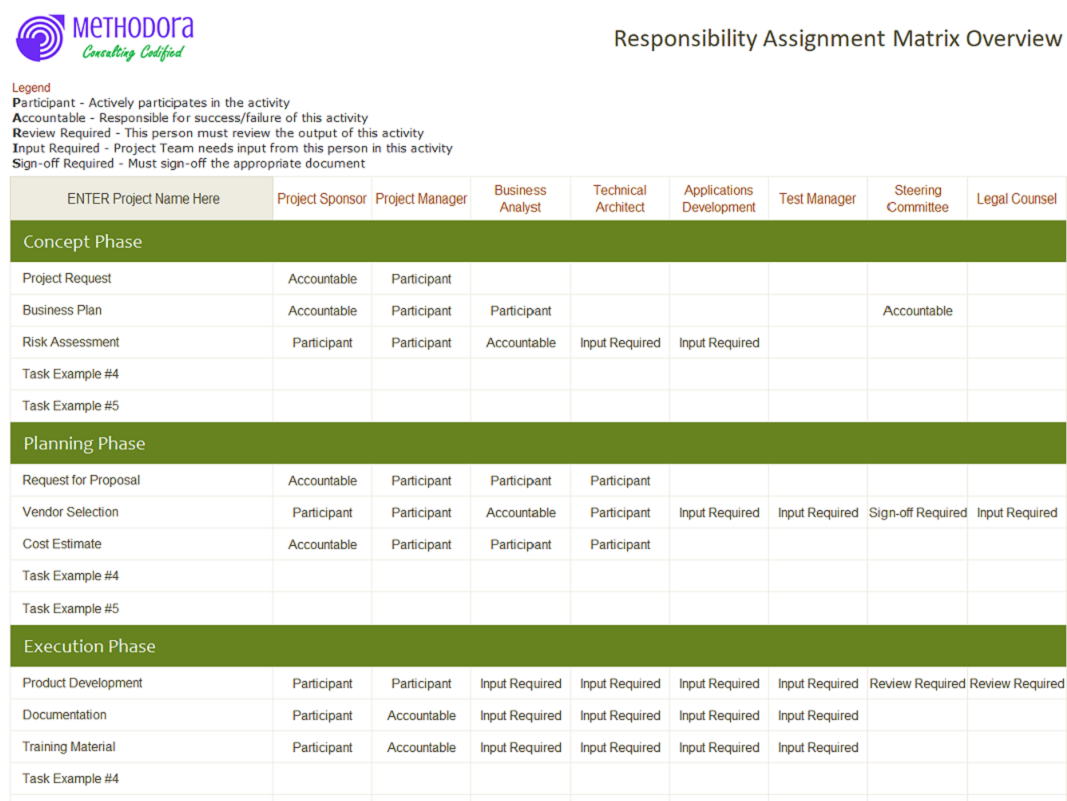The width and height of the screenshot is (1067, 801).
Task: Select the Documentation Project Manager Accountable cell
Action: pyautogui.click(x=421, y=715)
